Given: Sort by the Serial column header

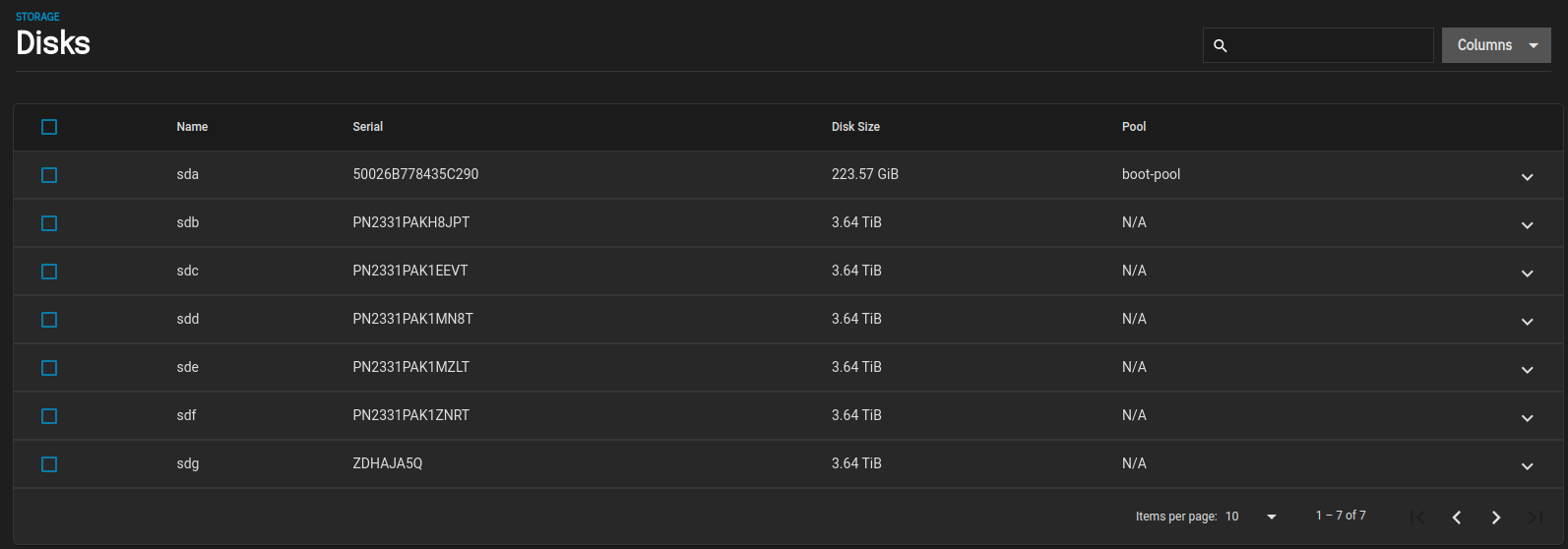Looking at the screenshot, I should [367, 127].
